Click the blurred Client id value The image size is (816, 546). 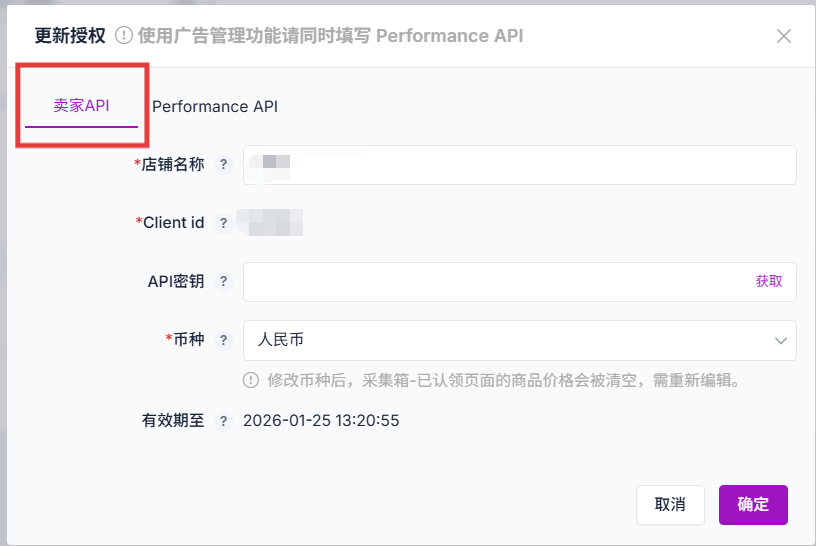pyautogui.click(x=270, y=222)
